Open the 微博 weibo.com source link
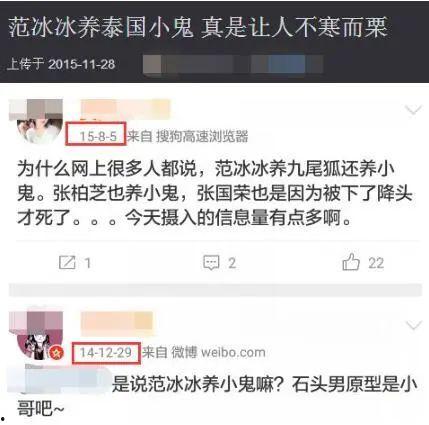 [x=219, y=352]
